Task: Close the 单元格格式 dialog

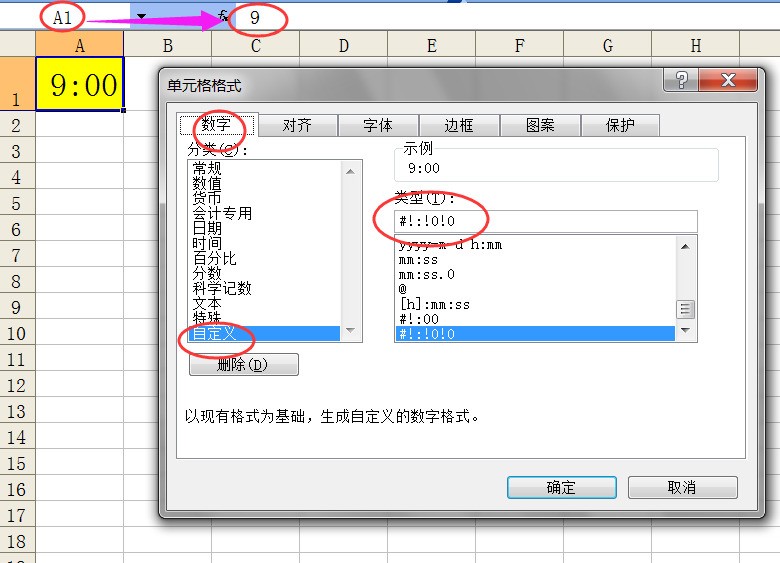Action: click(728, 80)
